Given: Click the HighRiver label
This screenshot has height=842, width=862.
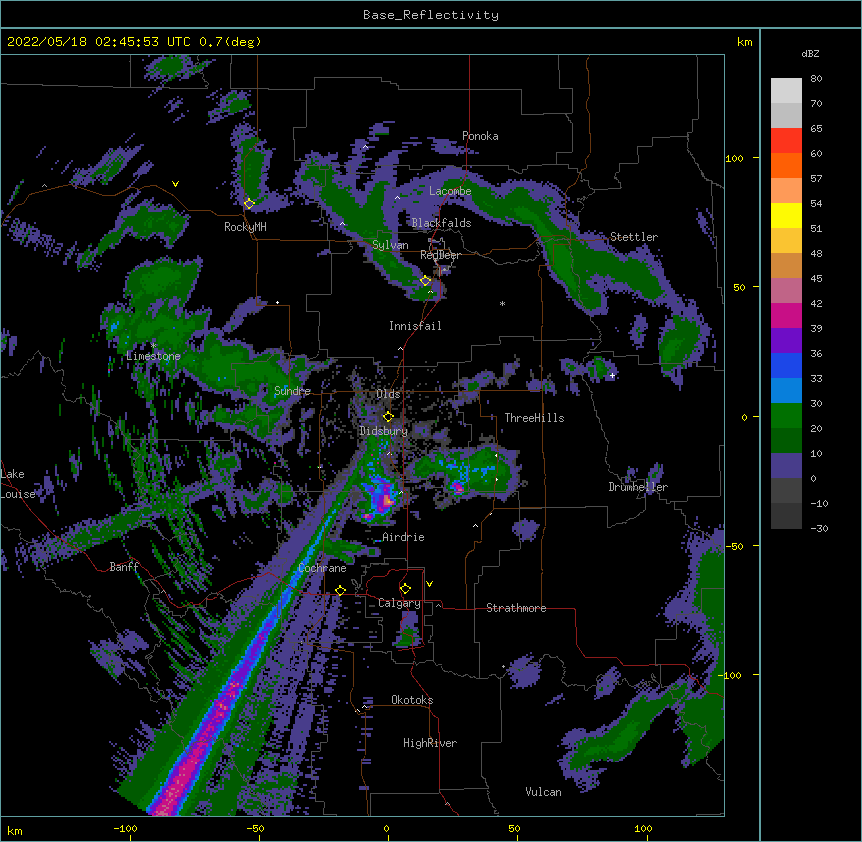Looking at the screenshot, I should tap(430, 743).
